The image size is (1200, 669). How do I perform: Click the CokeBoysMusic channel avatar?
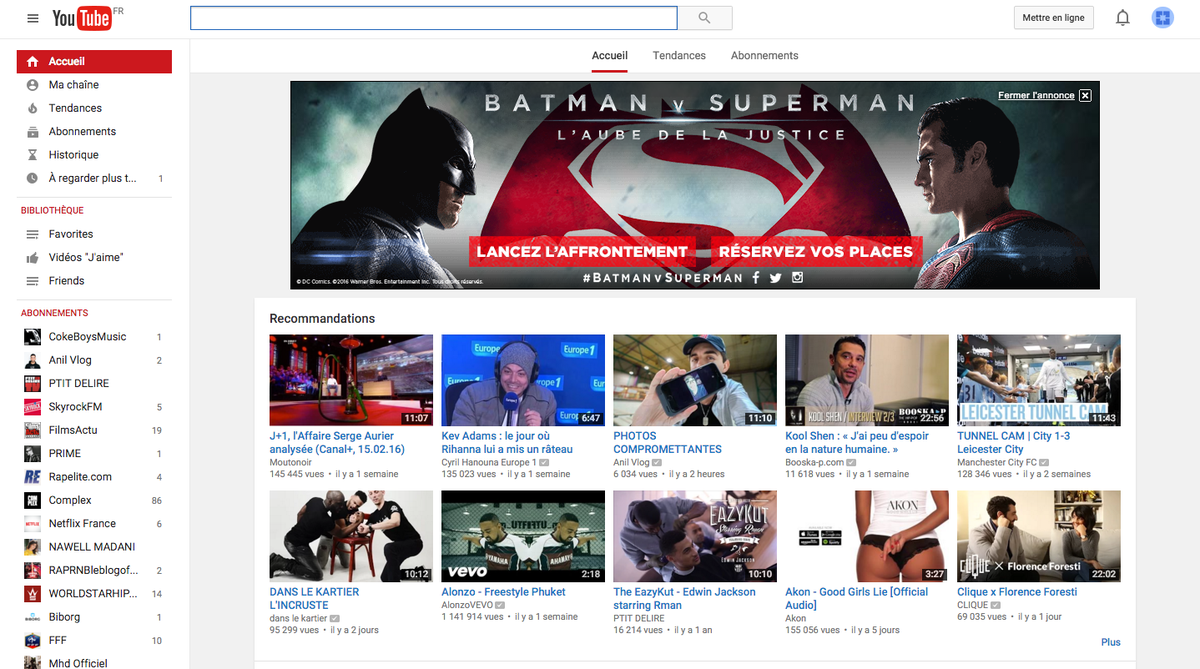point(32,337)
